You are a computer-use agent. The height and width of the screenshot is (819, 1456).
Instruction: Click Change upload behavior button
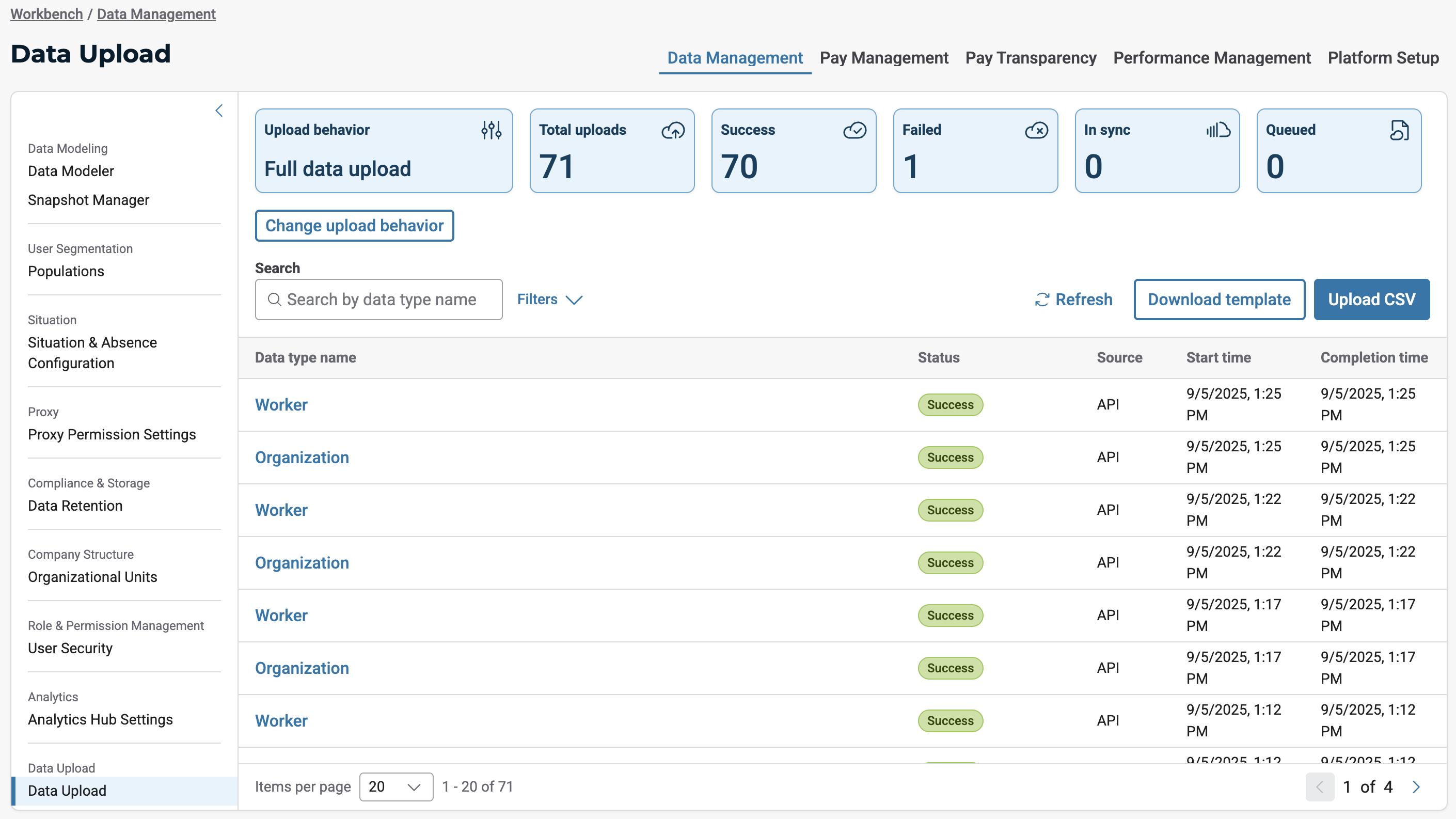[354, 226]
